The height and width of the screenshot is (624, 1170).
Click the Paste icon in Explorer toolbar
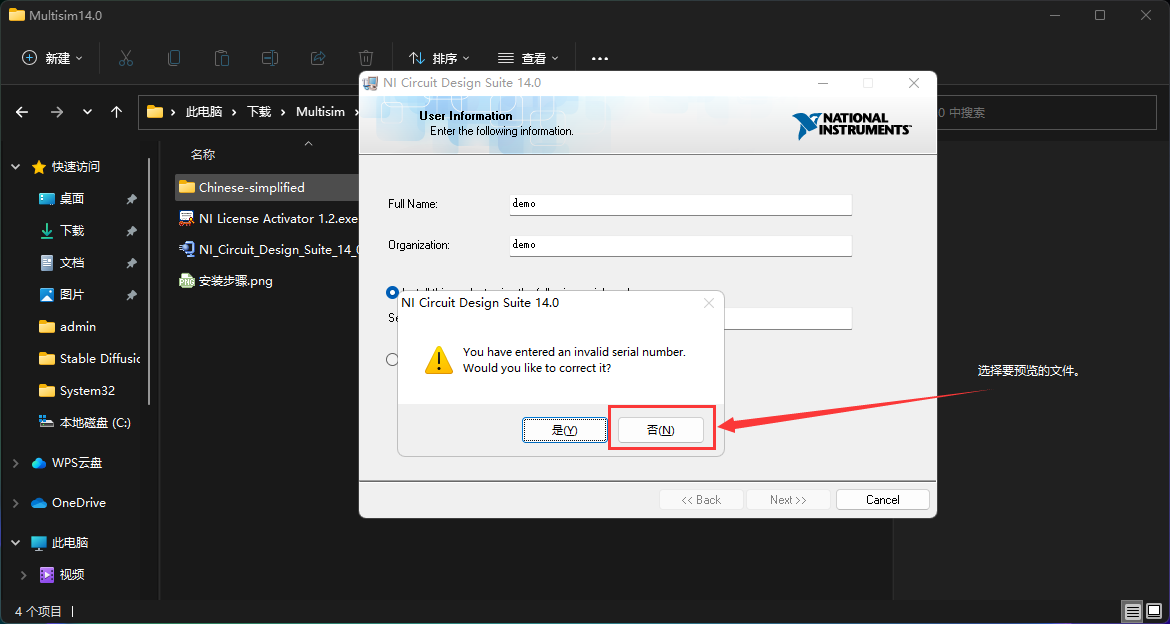pos(222,57)
